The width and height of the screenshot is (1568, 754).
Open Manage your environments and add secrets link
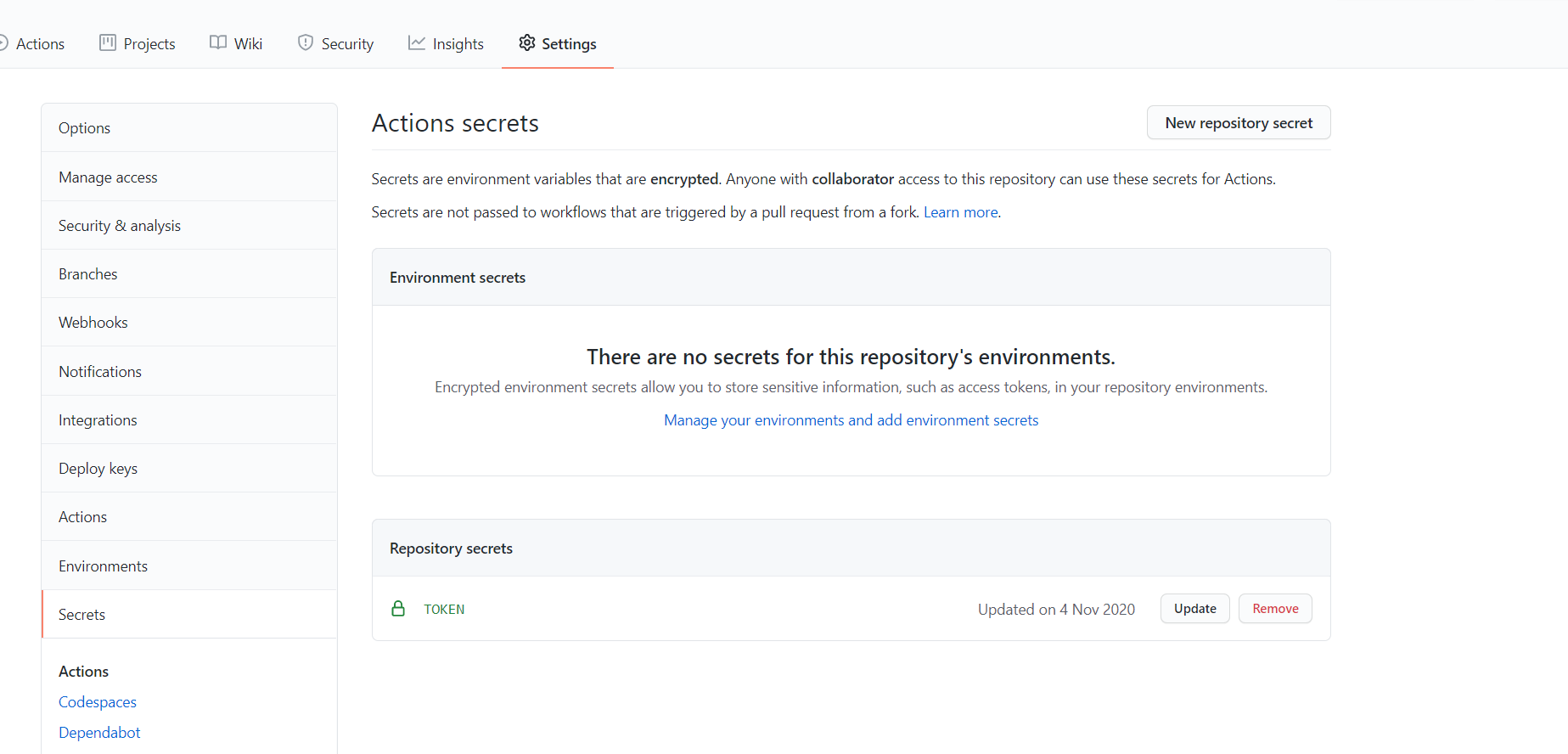point(851,420)
